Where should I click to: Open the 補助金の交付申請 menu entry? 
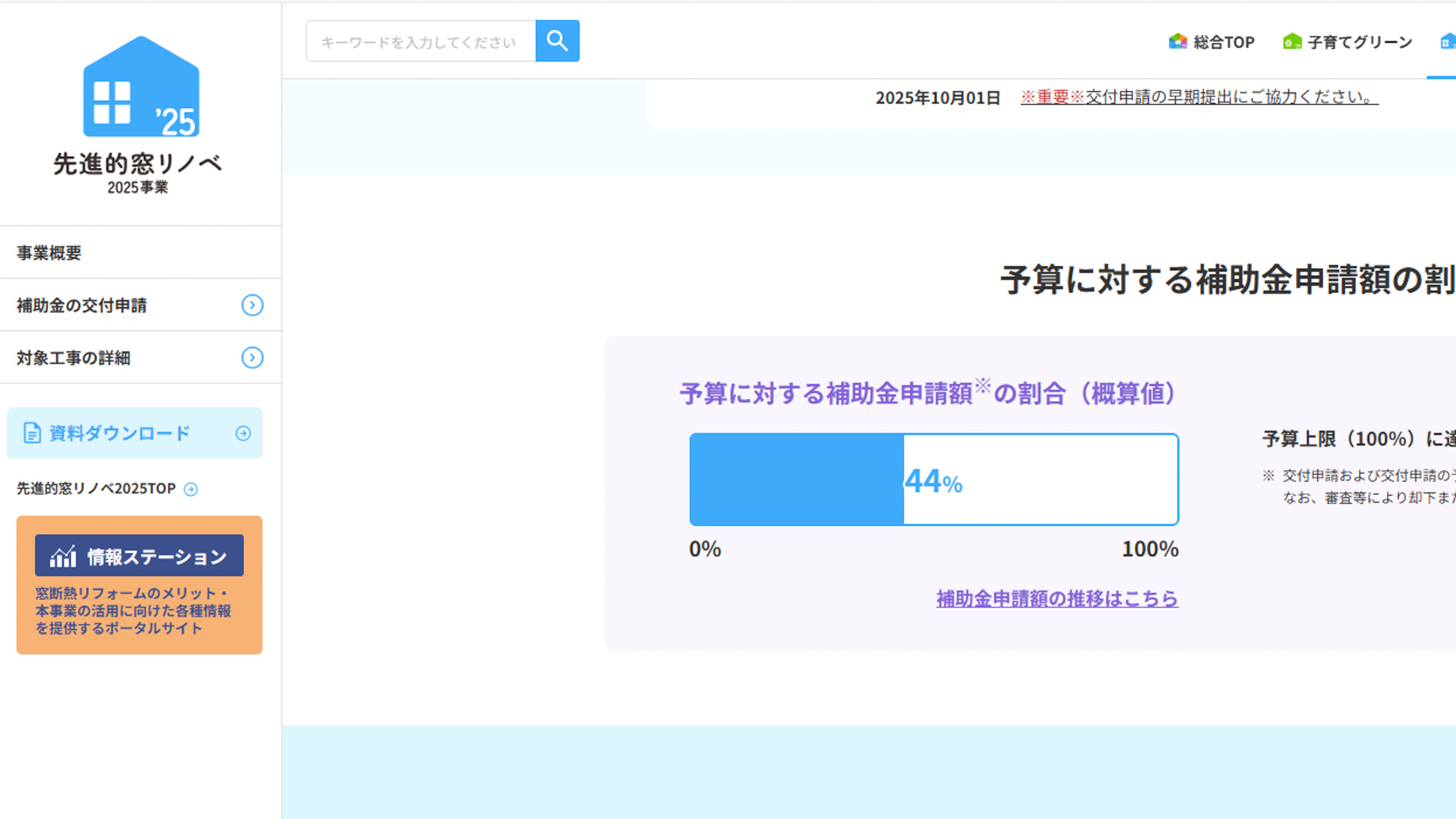coord(82,306)
